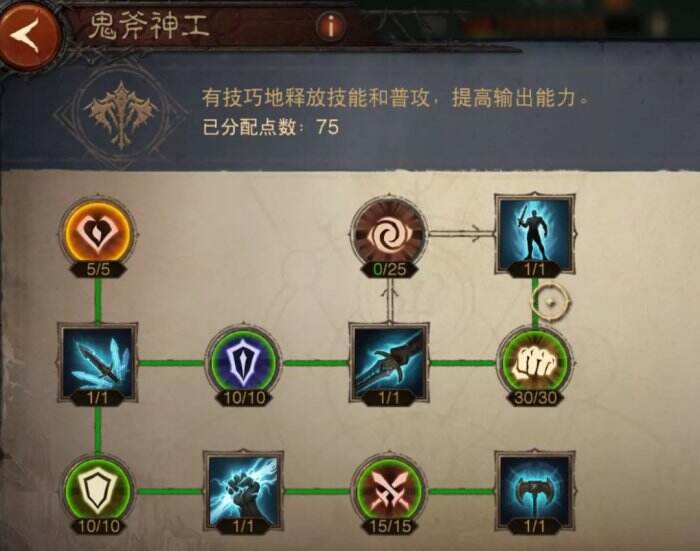Viewport: 700px width, 551px height.
Task: Select the flaming heart node showing 5/5
Action: pos(97,234)
